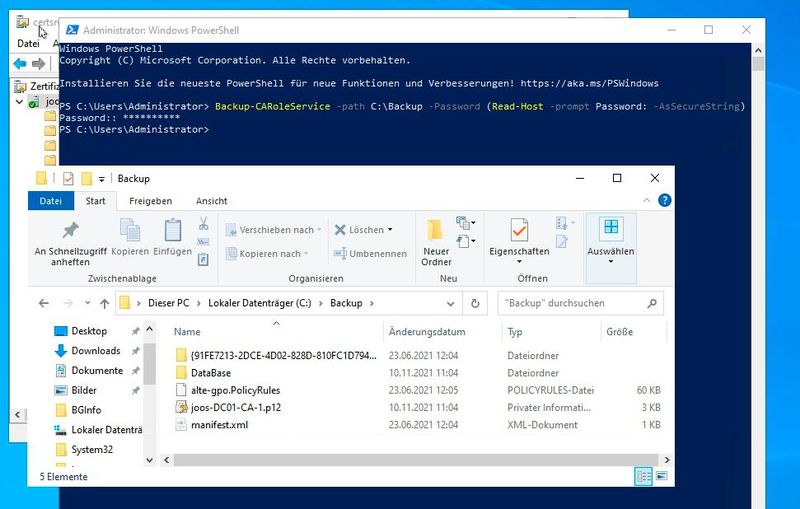Screen dimensions: 800x509
Task: Open Eigenschaften in the ribbon
Action: 519,242
